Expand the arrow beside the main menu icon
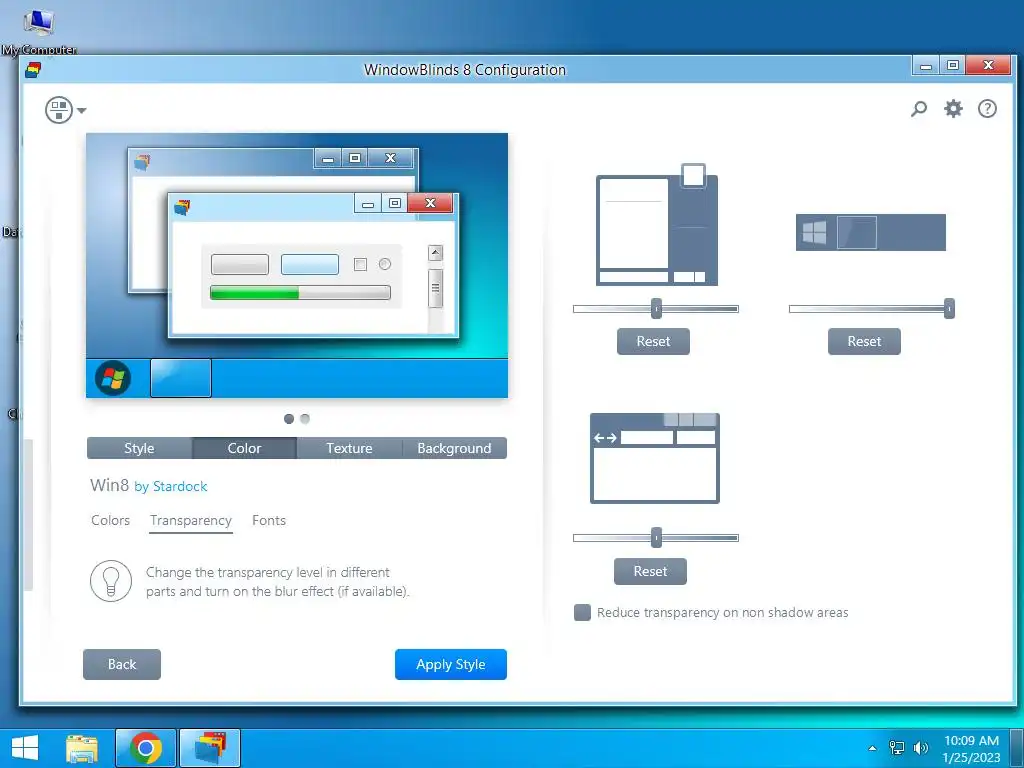This screenshot has height=768, width=1024. point(82,110)
